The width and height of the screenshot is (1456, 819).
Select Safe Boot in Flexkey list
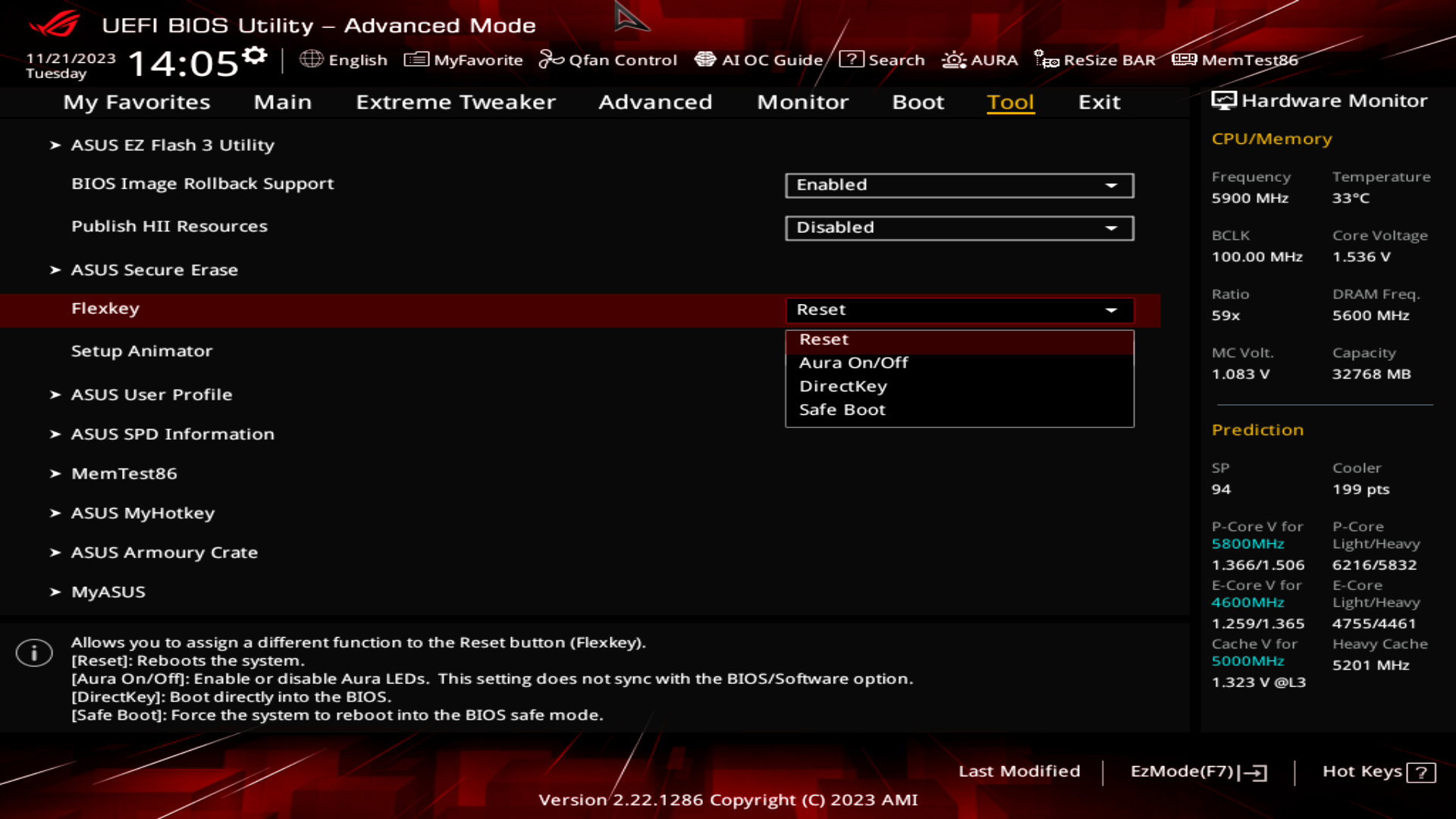[841, 409]
